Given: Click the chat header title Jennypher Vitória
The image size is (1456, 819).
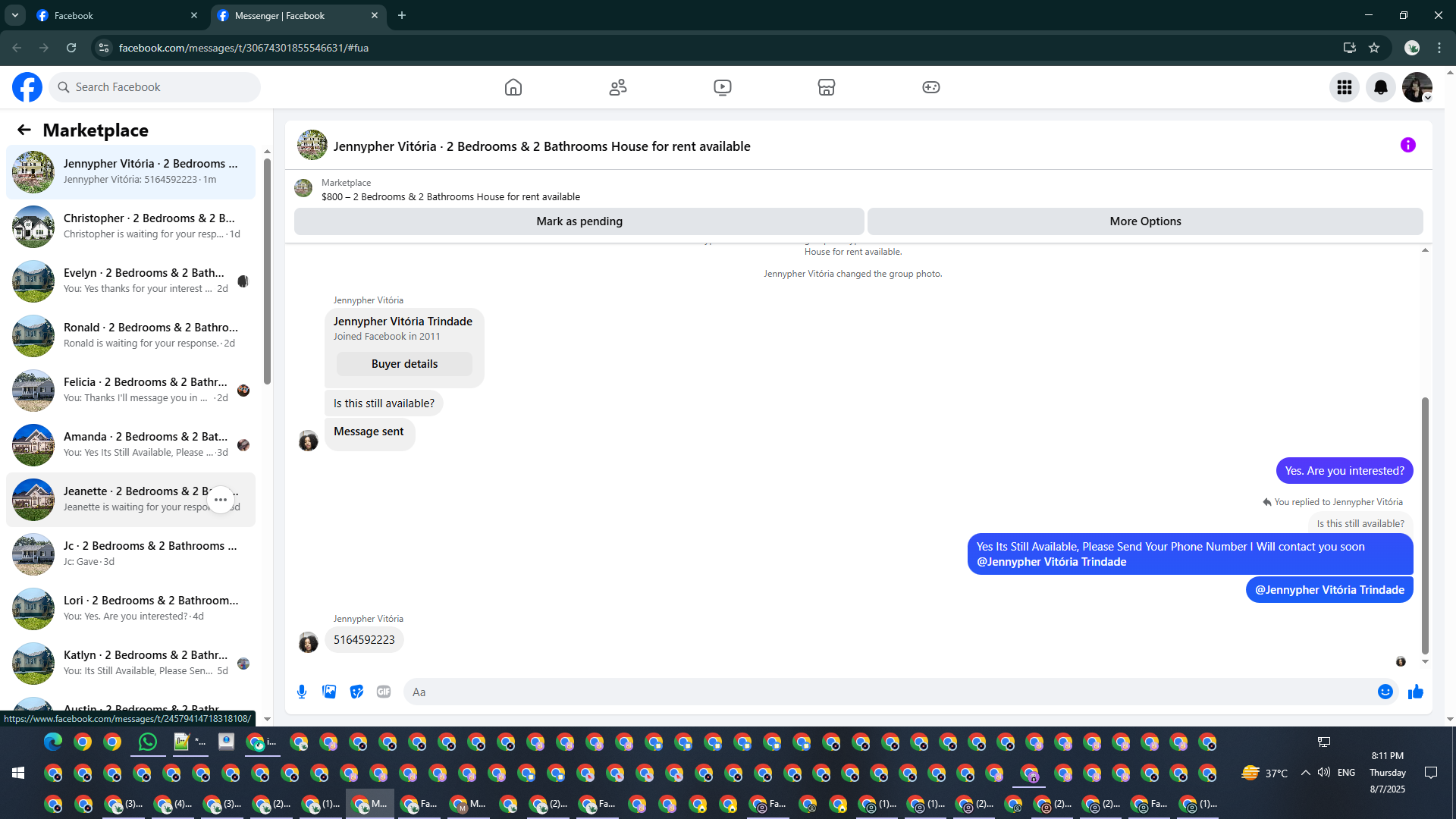Looking at the screenshot, I should [541, 146].
